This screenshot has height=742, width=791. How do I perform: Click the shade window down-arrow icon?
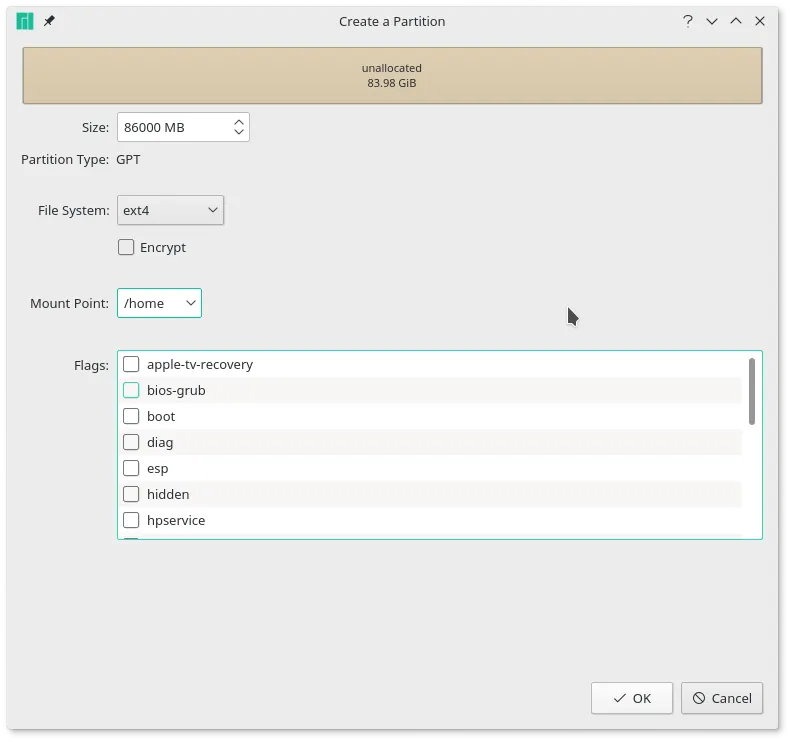(712, 21)
